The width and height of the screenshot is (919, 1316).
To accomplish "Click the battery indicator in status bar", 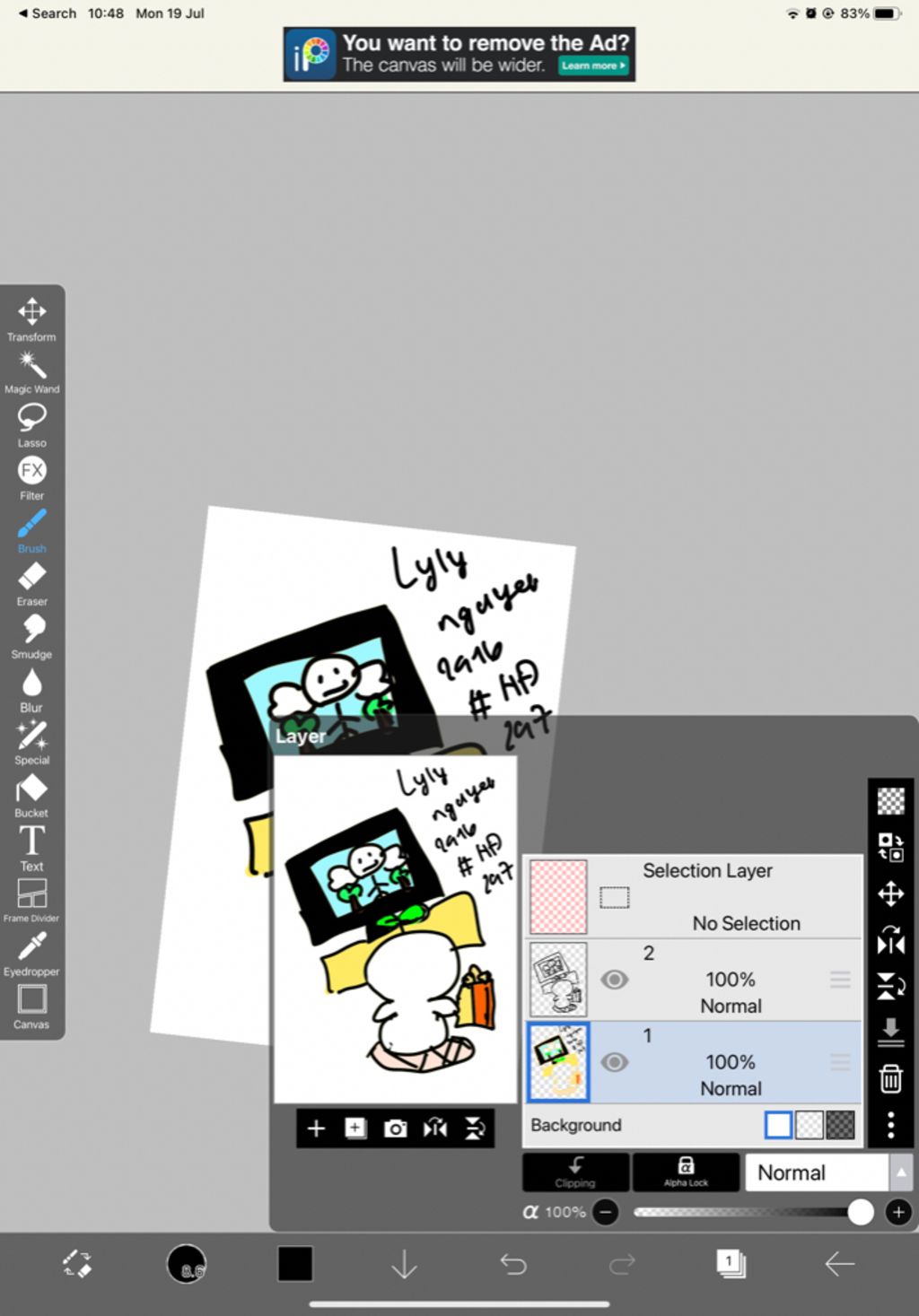I will (888, 13).
